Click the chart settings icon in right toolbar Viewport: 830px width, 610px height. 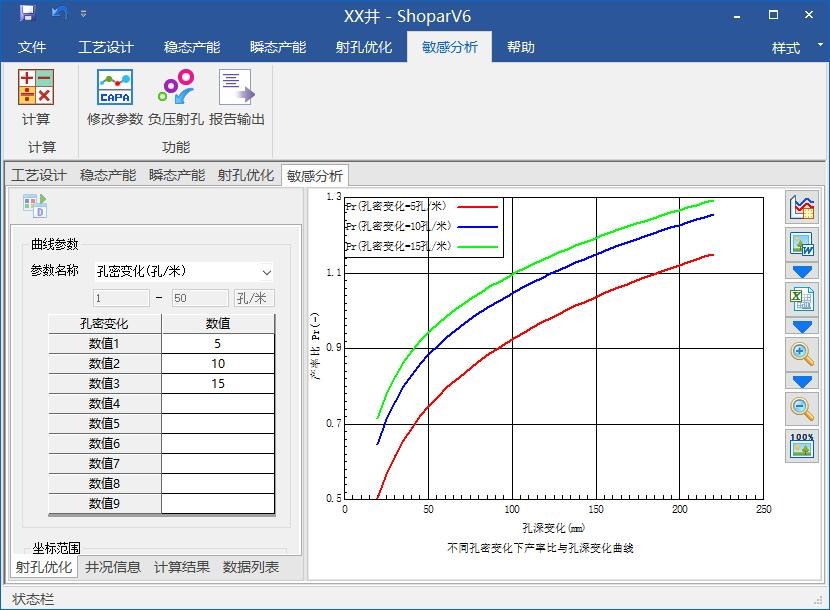pos(802,207)
